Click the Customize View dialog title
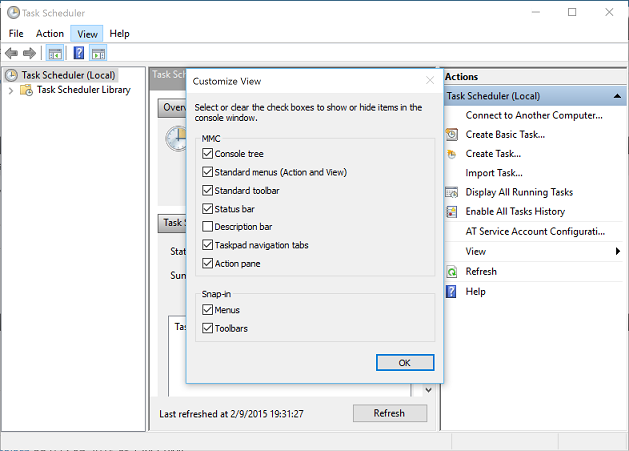The height and width of the screenshot is (451, 629). [227, 81]
